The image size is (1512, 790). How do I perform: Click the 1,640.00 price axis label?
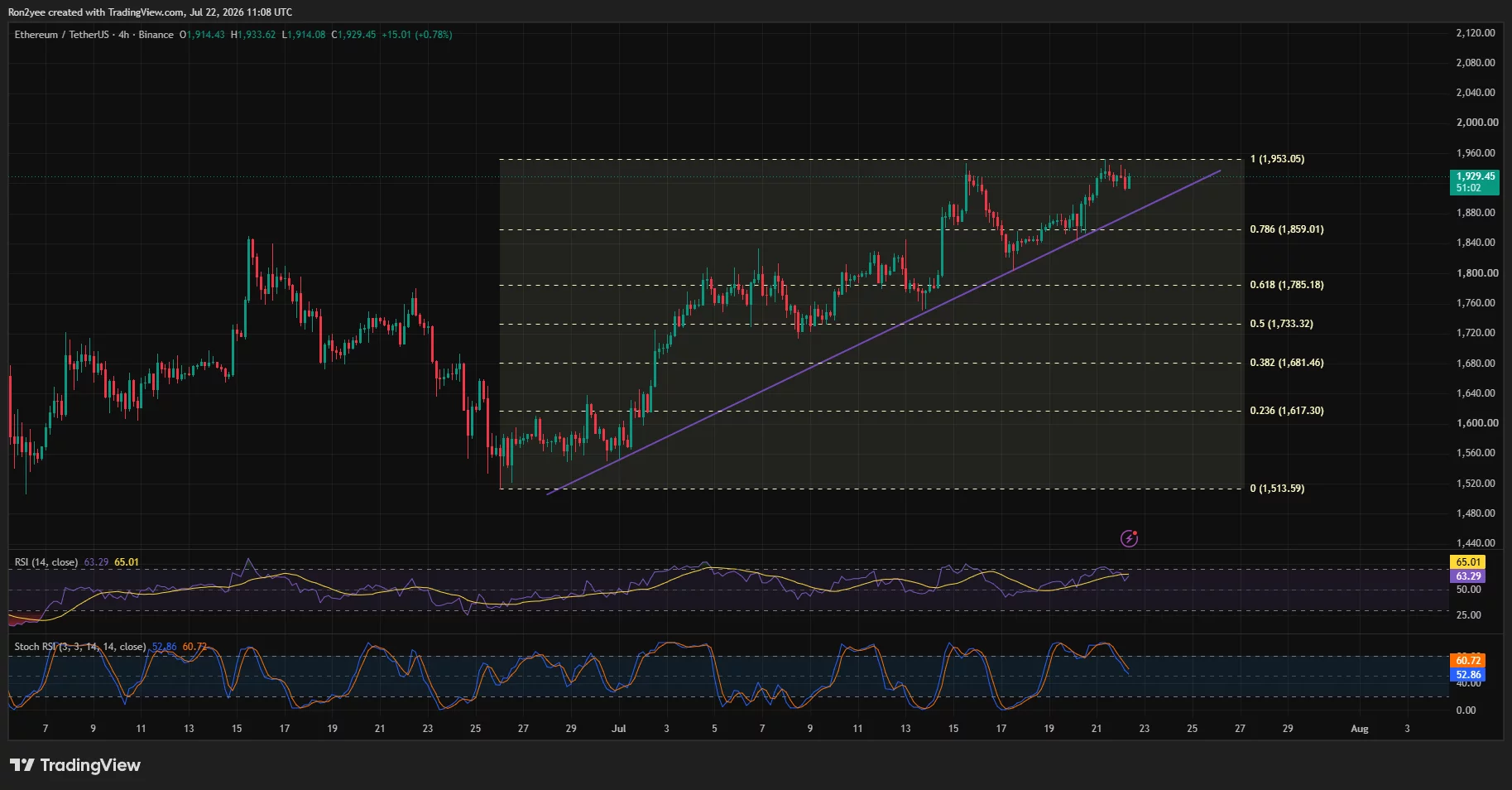coord(1476,393)
